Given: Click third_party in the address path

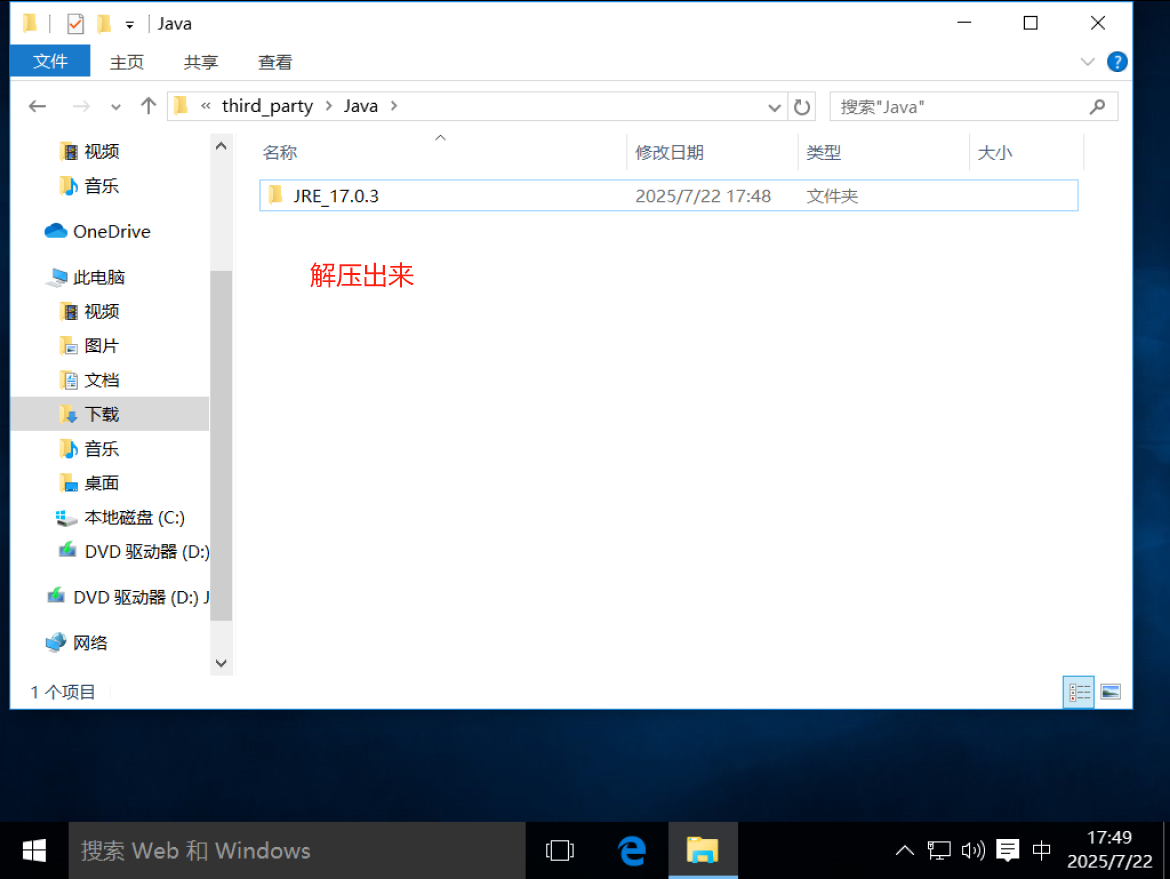Looking at the screenshot, I should point(267,106).
